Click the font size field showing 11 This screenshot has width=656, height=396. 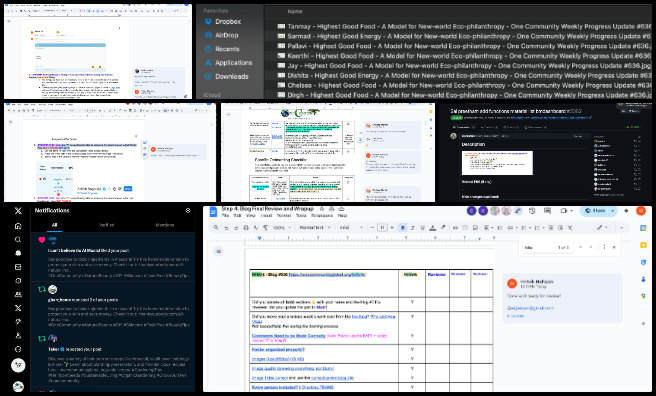(382, 227)
